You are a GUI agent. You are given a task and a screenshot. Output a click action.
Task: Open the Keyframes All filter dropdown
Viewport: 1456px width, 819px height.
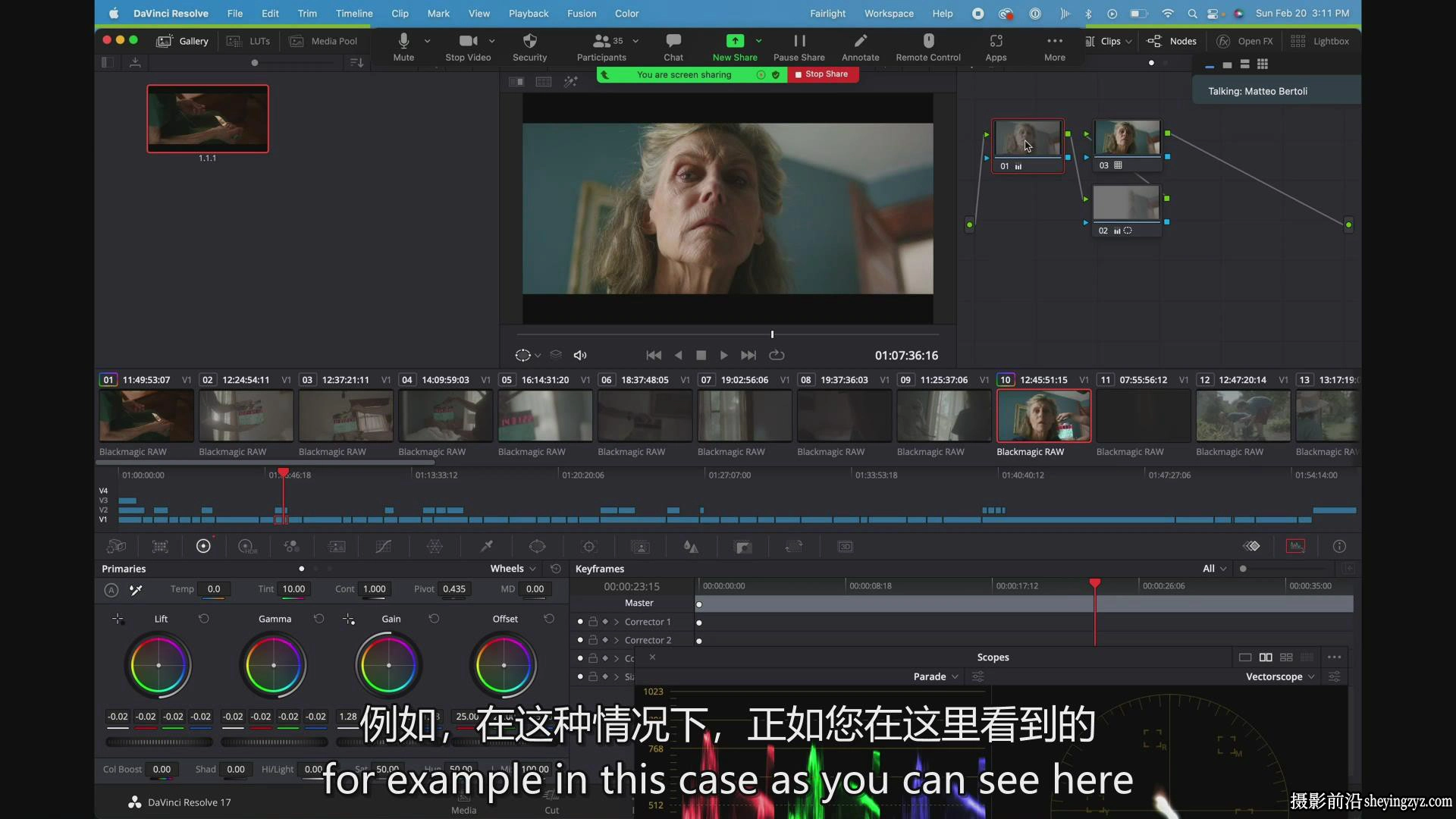(1215, 568)
